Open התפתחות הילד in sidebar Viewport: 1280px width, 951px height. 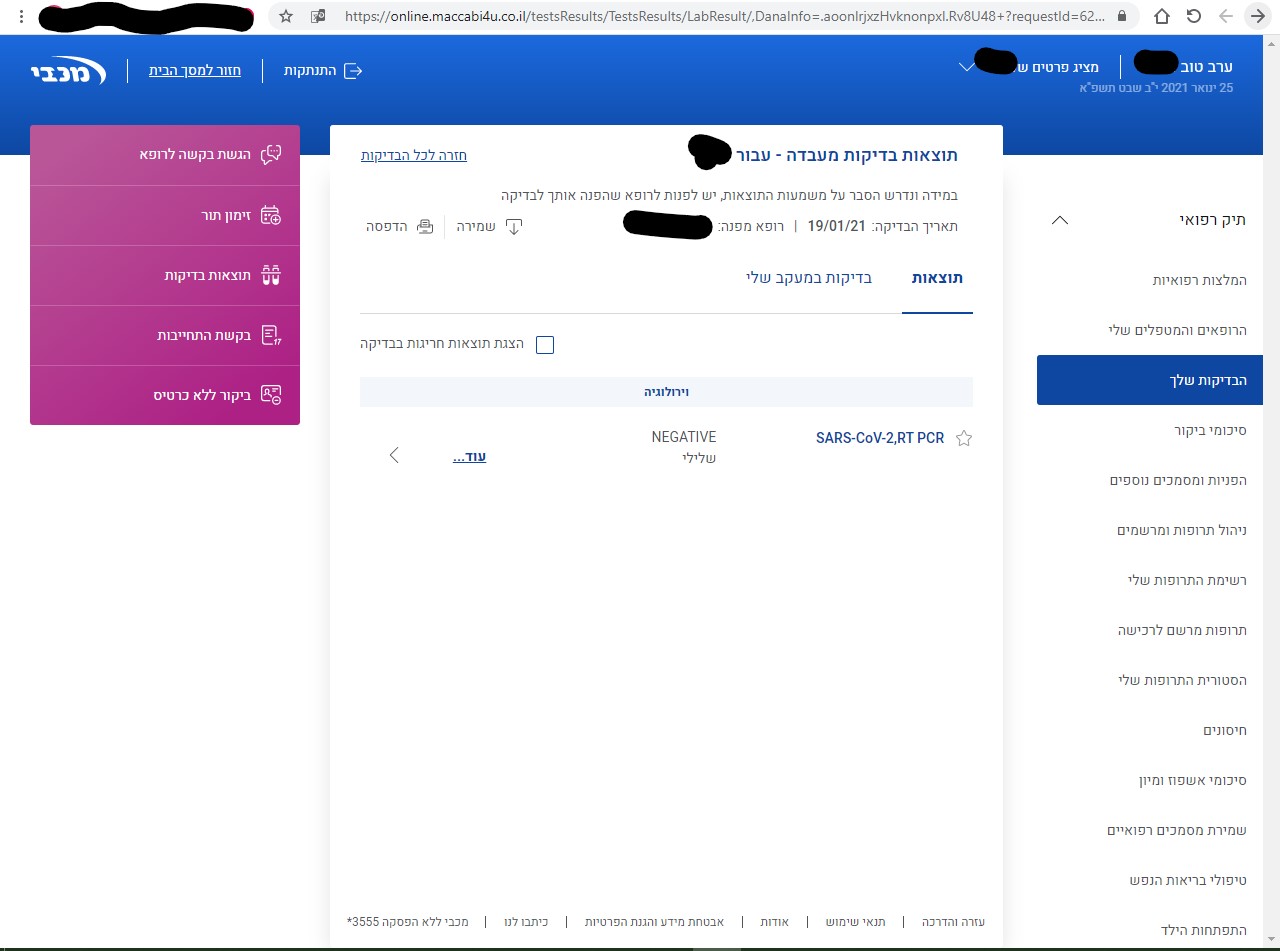[x=1204, y=930]
